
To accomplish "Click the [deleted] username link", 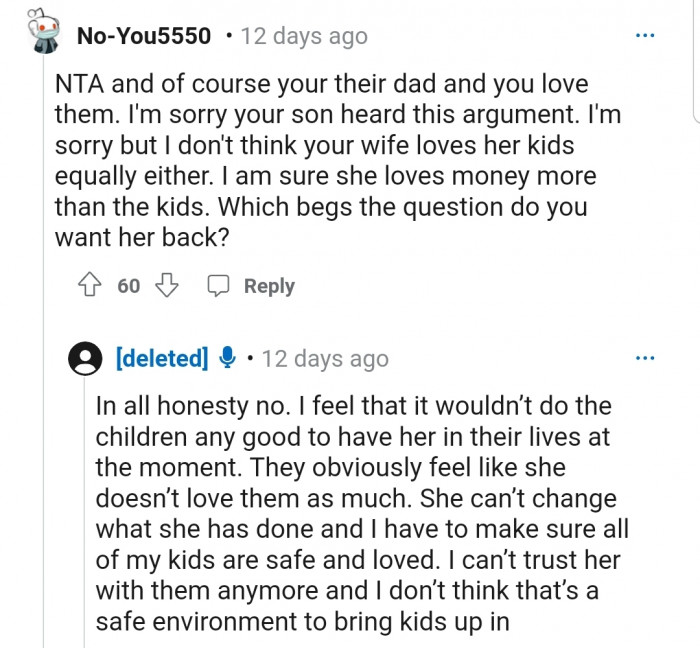I will click(x=162, y=358).
